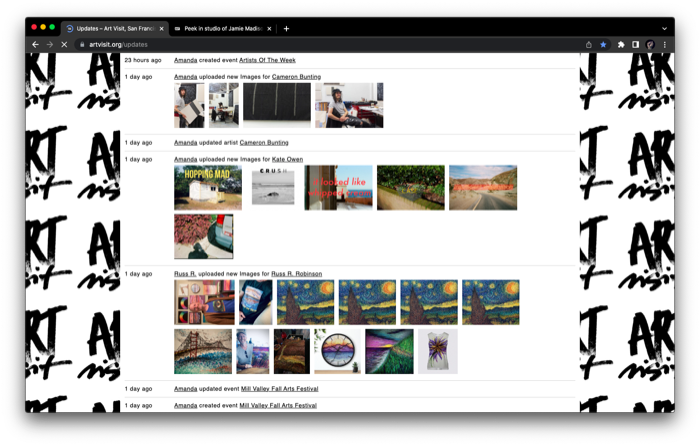The height and width of the screenshot is (446, 700).
Task: Close the Updates – Art Visit tab
Action: click(162, 29)
